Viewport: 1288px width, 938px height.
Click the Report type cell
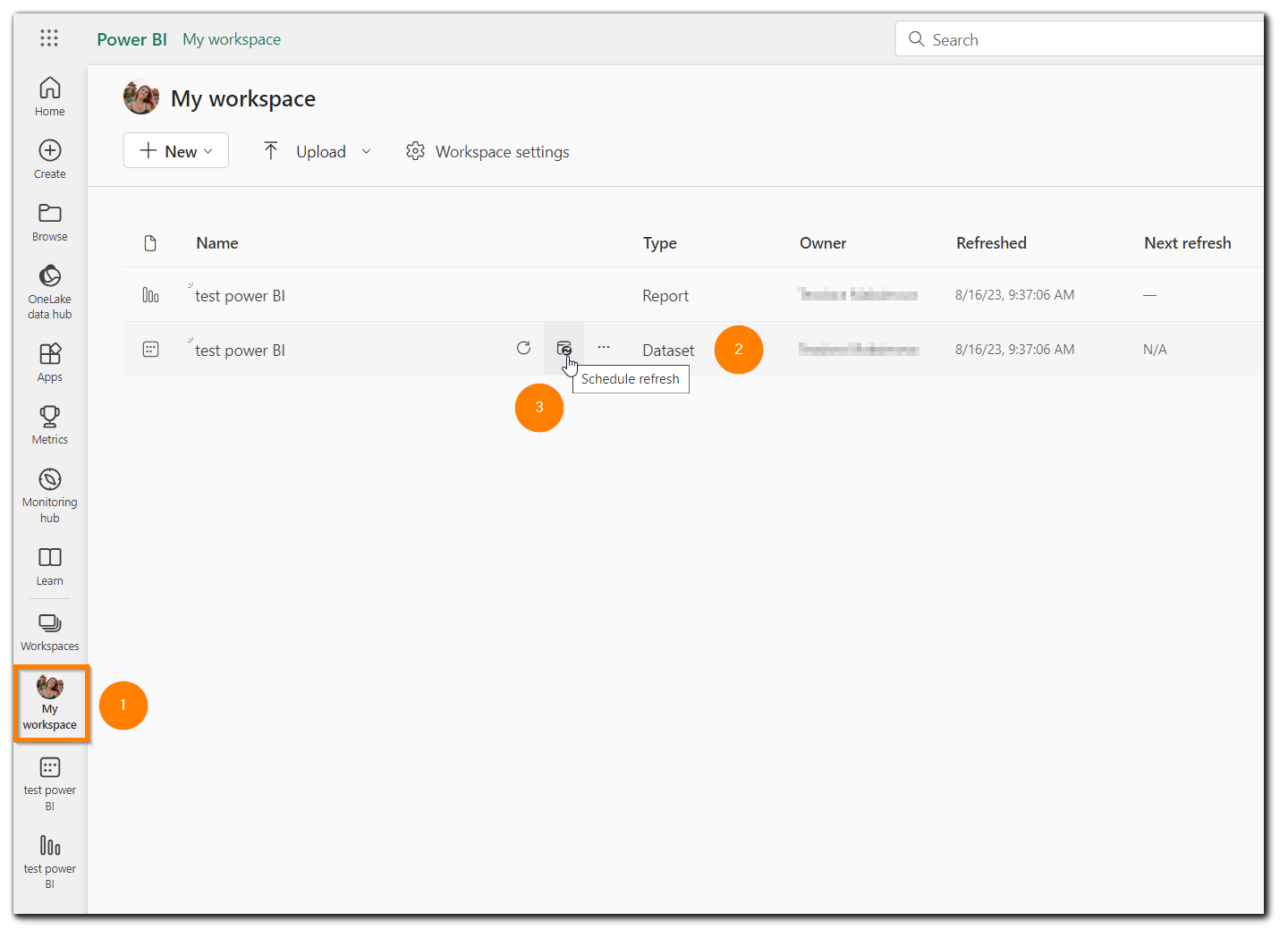665,296
